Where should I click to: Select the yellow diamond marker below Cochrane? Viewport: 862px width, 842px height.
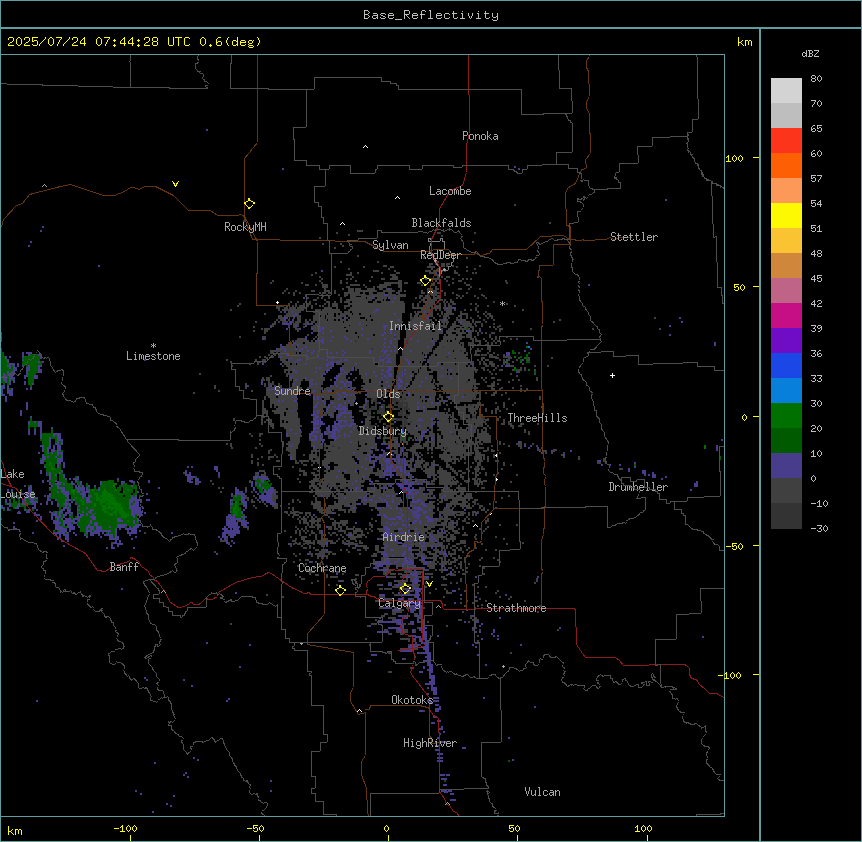pyautogui.click(x=340, y=590)
